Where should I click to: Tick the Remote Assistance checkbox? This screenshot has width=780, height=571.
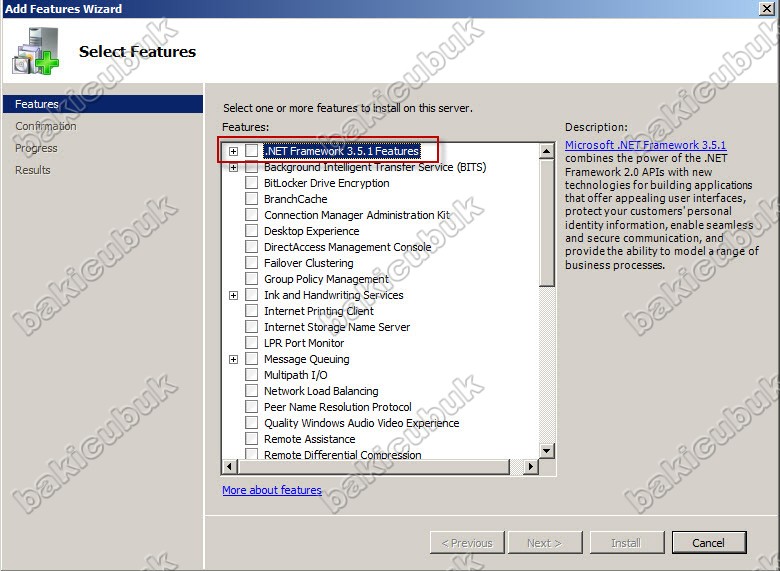coord(252,439)
